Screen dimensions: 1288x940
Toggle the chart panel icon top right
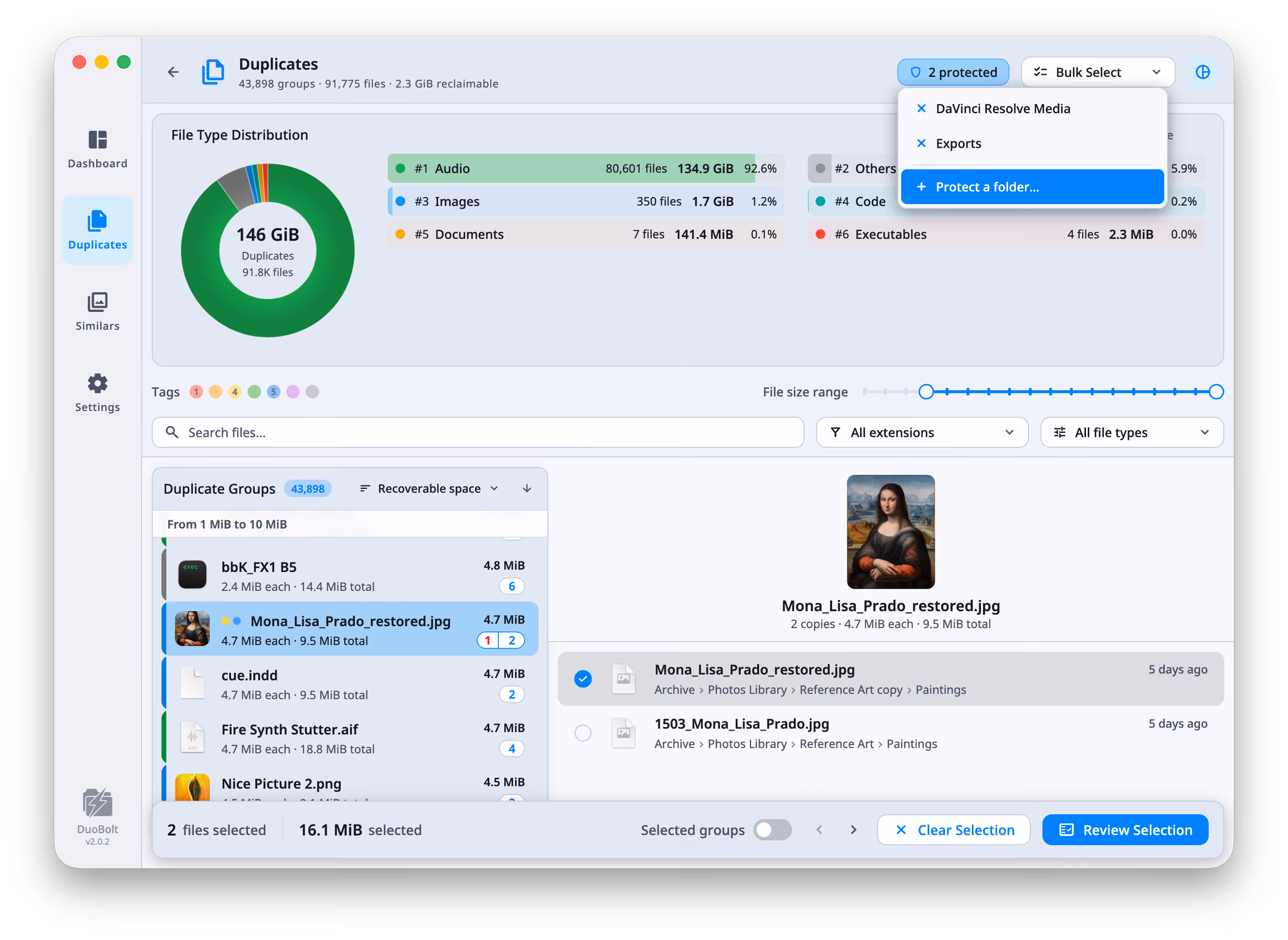pos(1203,72)
